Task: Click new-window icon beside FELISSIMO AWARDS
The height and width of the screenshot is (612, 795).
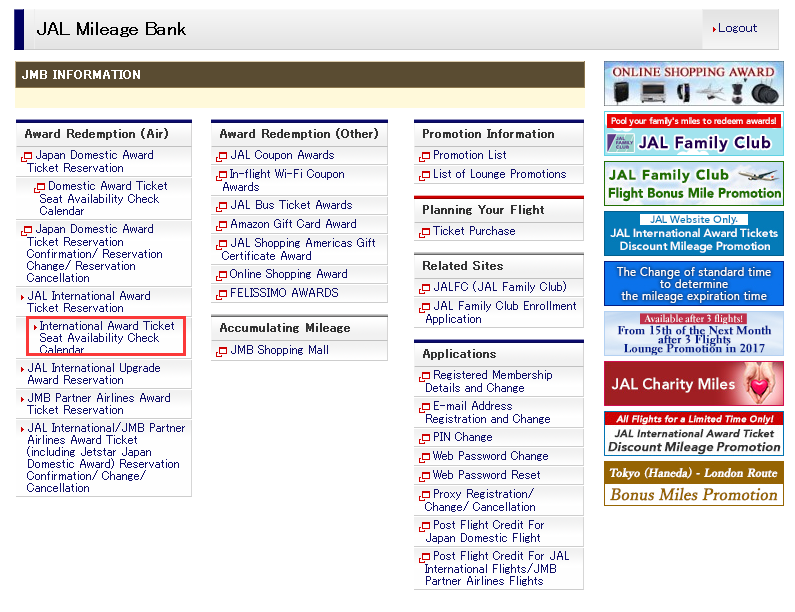Action: [222, 294]
